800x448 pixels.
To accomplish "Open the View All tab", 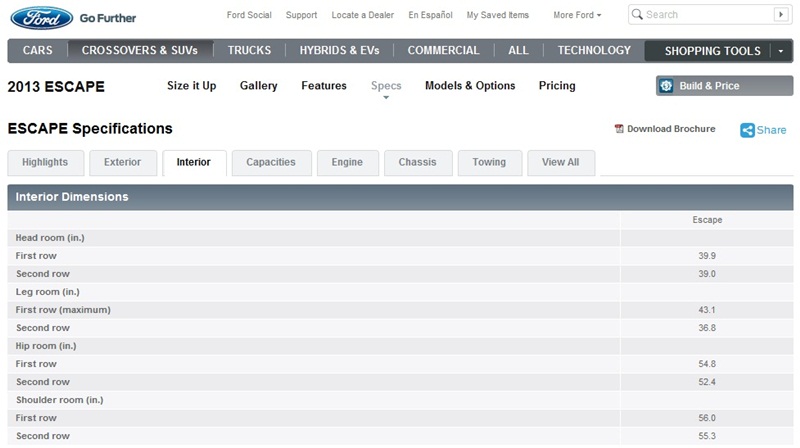I will (x=561, y=163).
